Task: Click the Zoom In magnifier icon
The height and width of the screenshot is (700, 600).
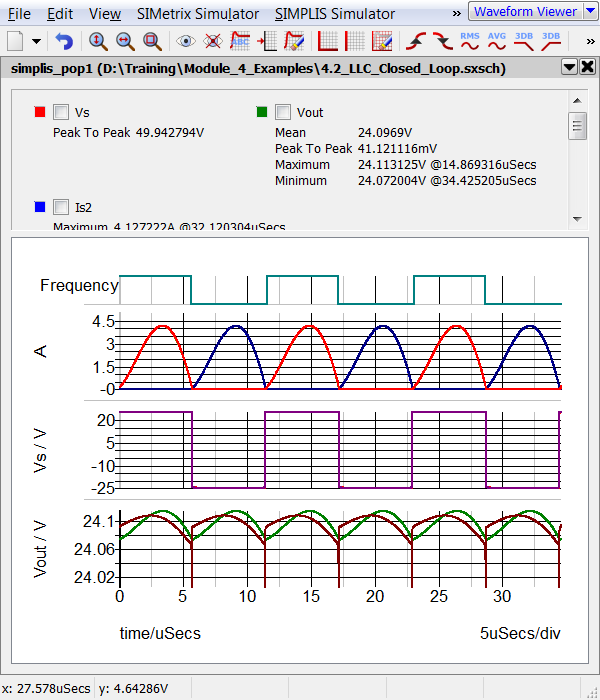Action: pyautogui.click(x=98, y=41)
